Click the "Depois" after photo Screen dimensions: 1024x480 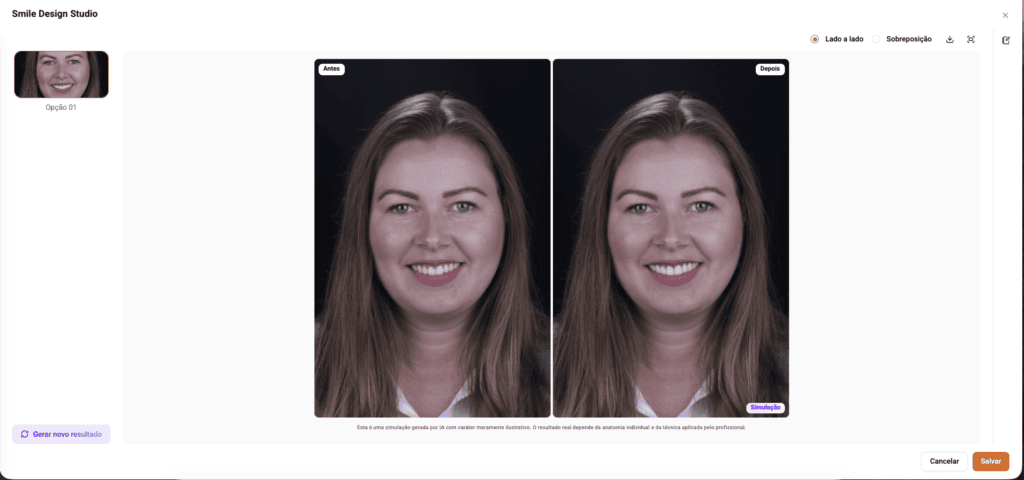pos(671,238)
